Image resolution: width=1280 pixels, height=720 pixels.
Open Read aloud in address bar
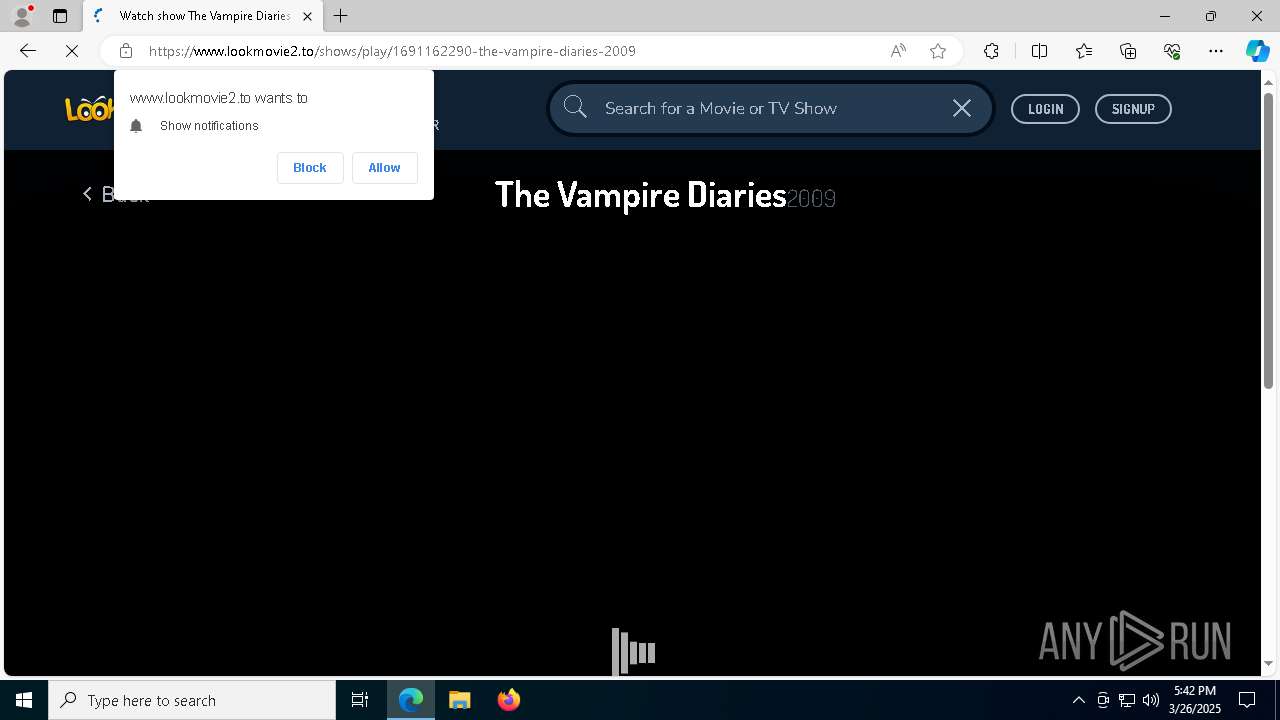coord(898,51)
